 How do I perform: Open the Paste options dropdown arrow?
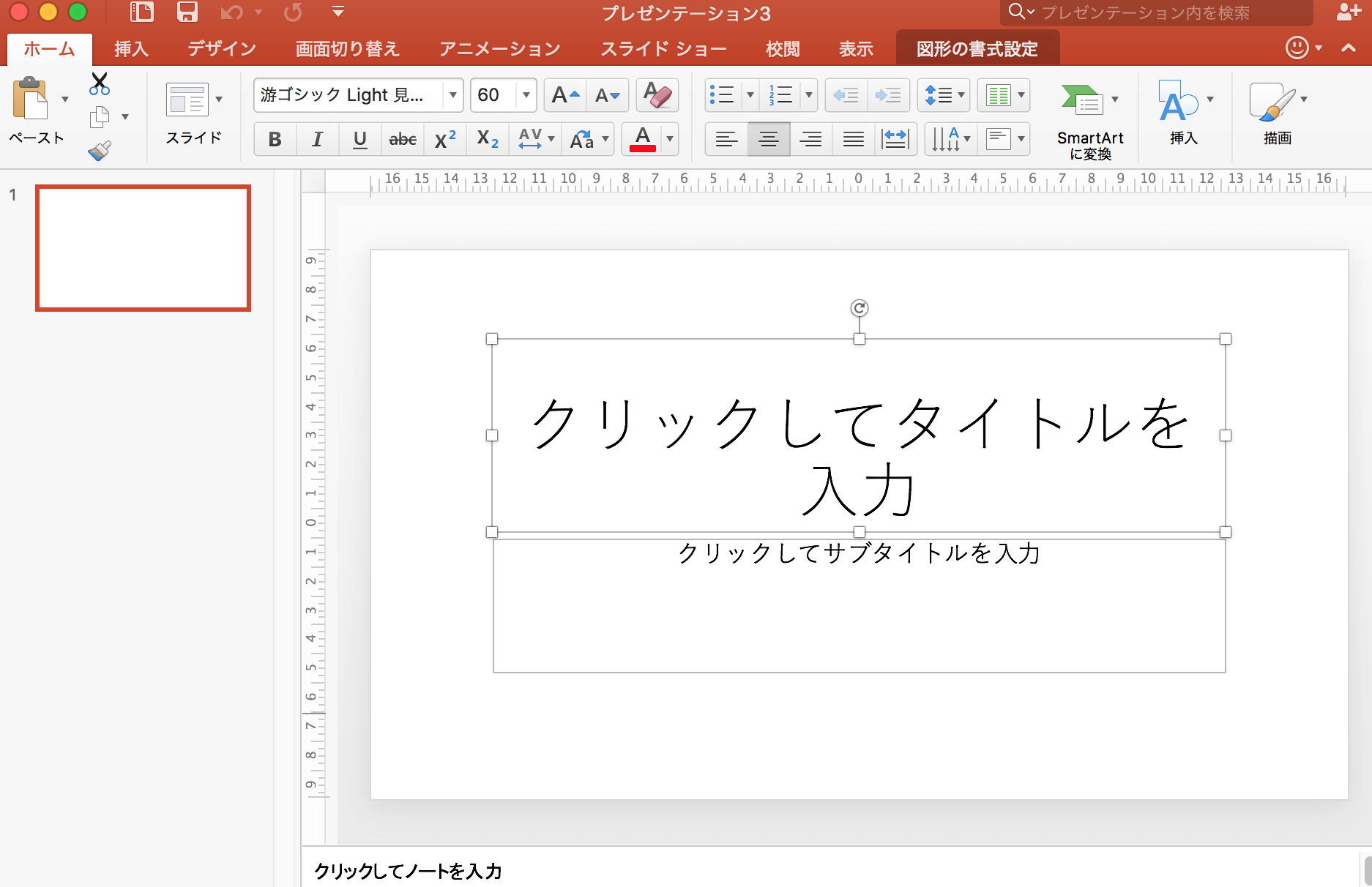65,100
